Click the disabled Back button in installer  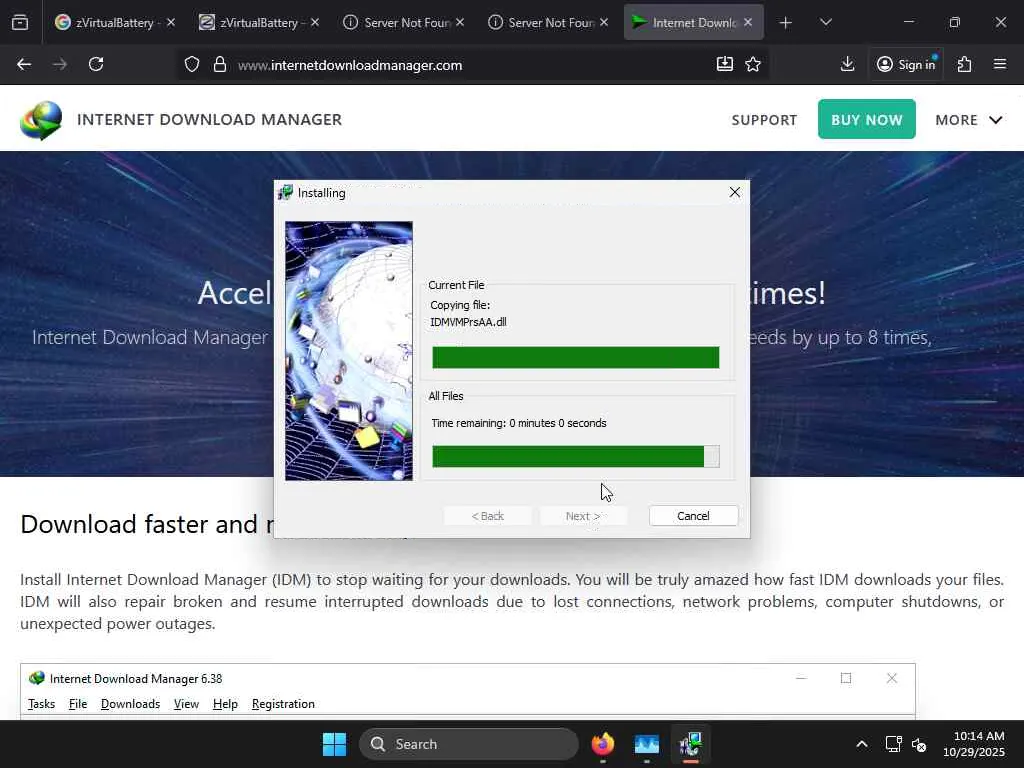click(x=488, y=516)
